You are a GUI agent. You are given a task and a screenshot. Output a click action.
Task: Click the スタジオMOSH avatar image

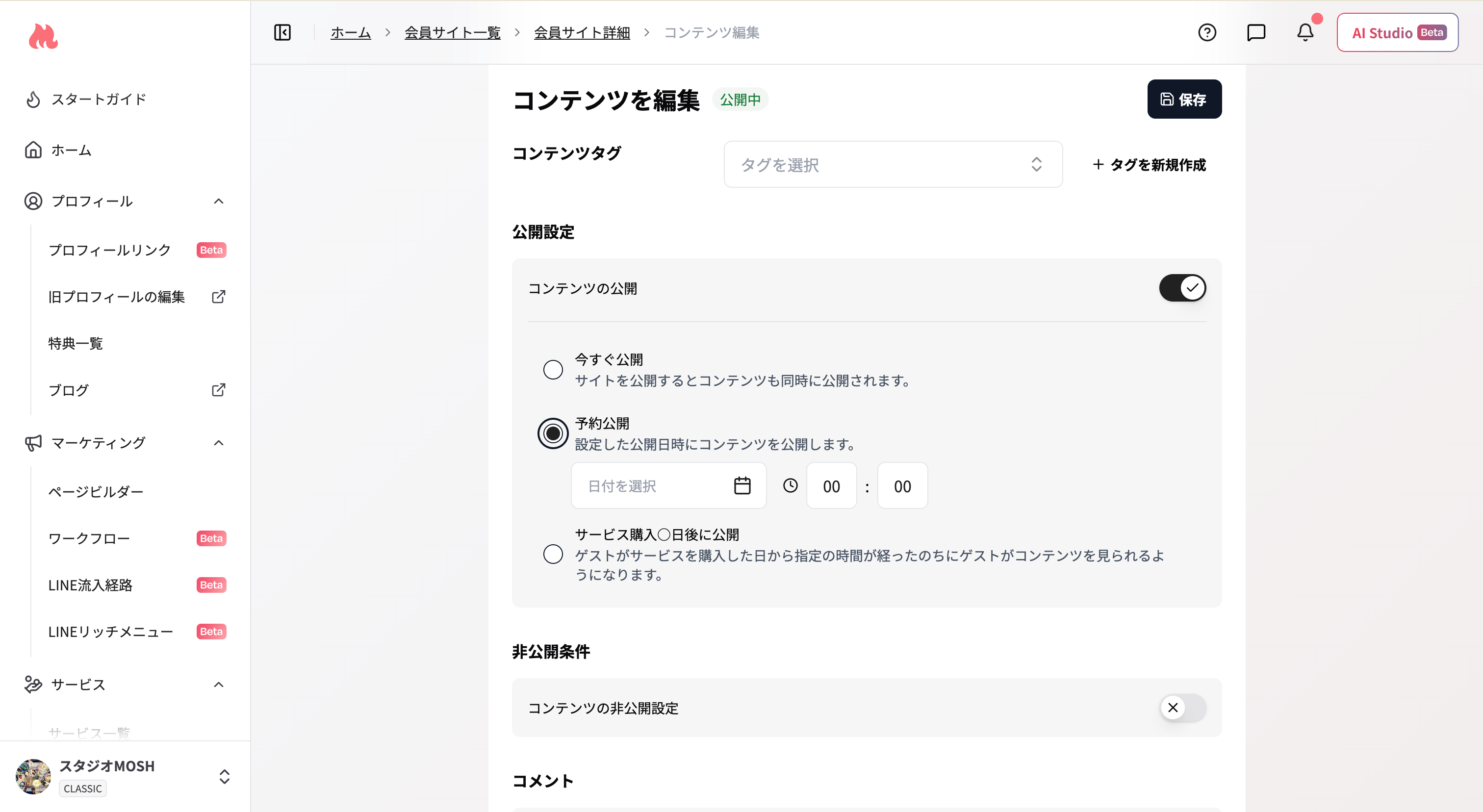(x=33, y=776)
